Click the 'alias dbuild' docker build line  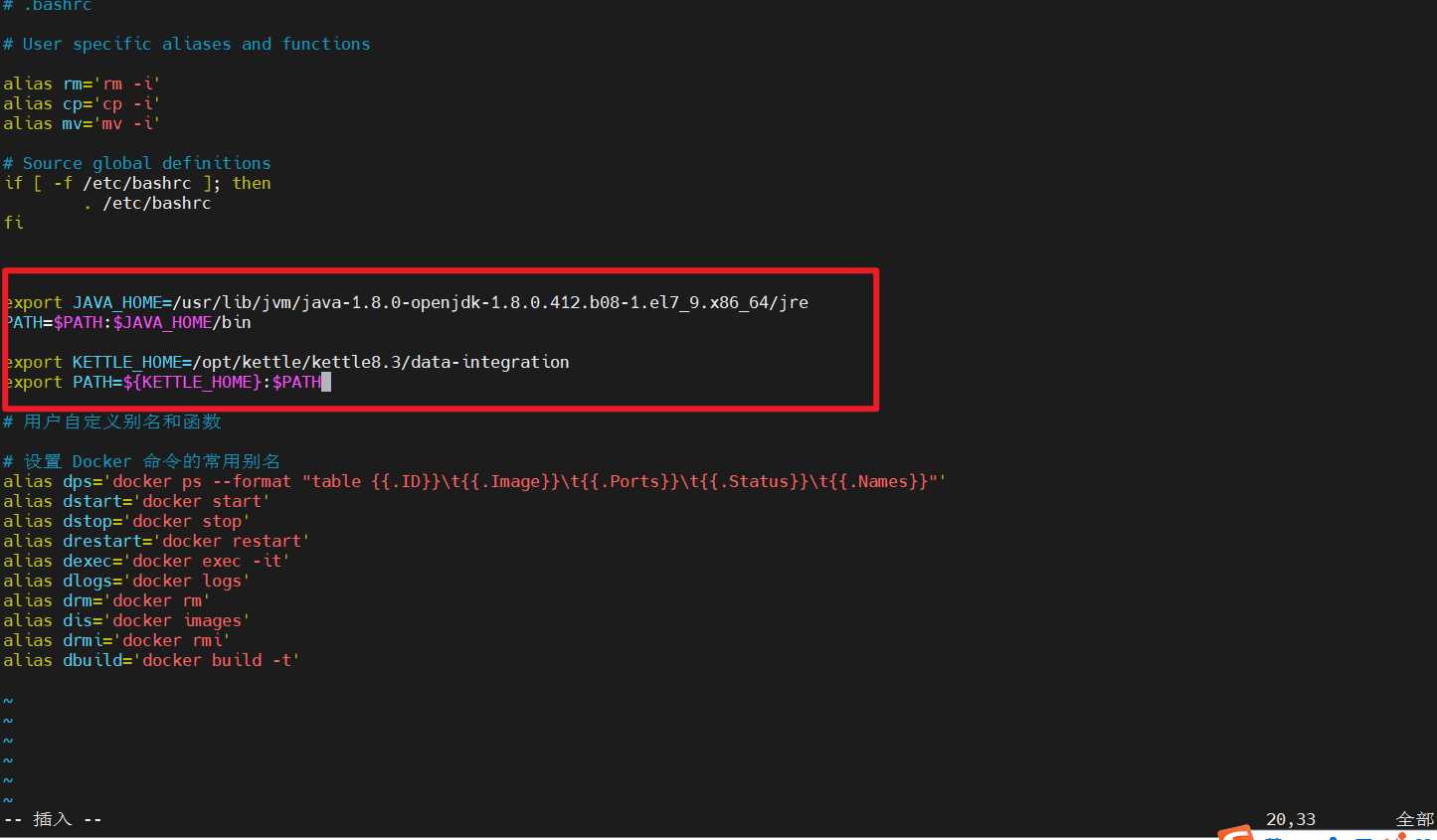tap(149, 659)
